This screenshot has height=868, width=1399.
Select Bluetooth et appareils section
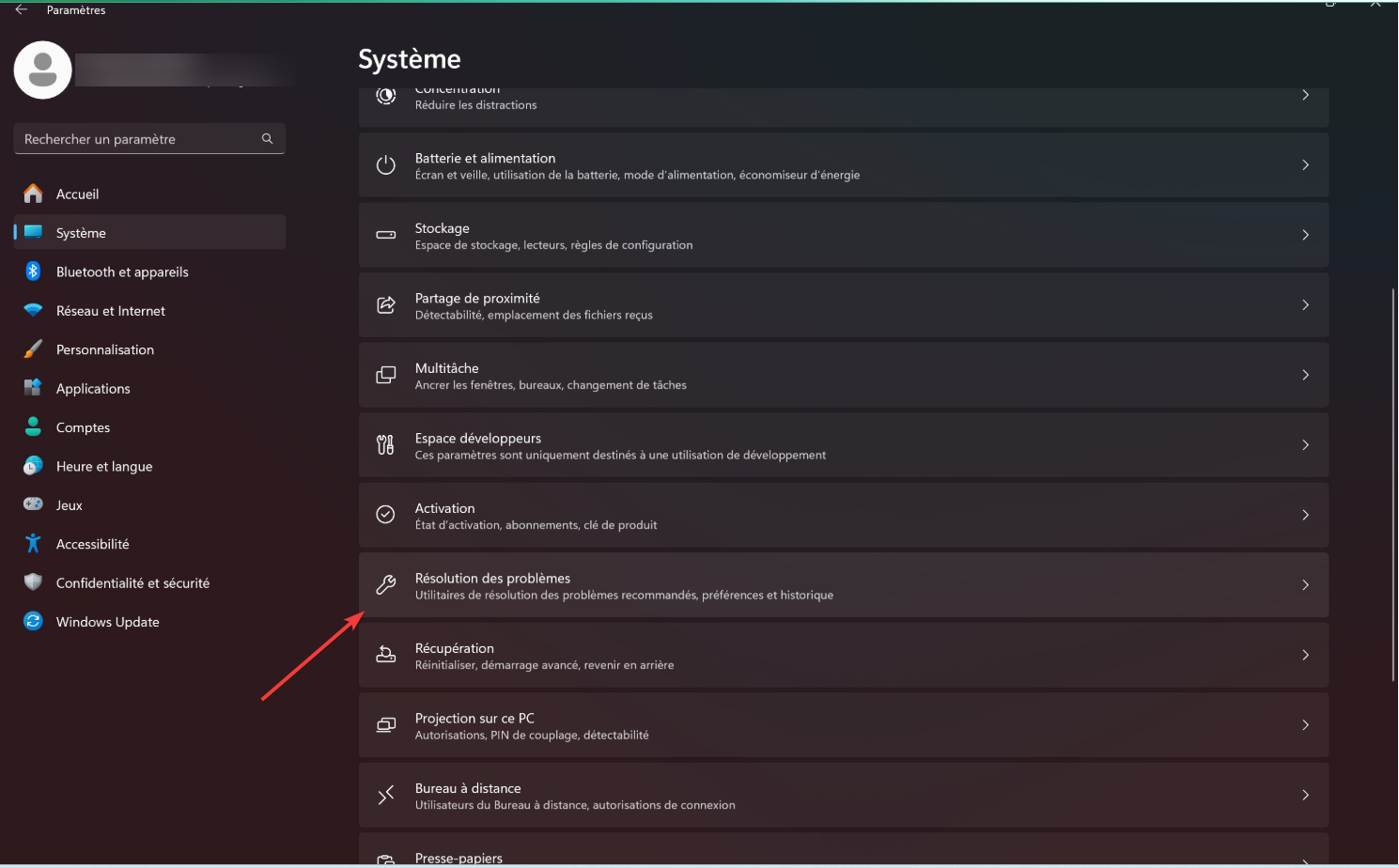pos(149,271)
